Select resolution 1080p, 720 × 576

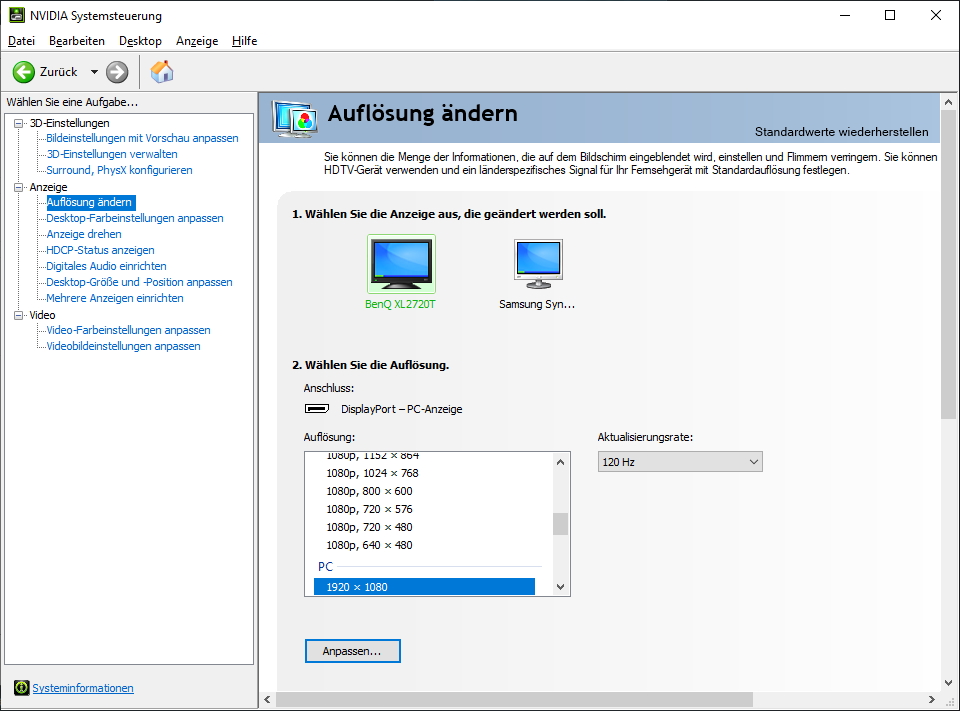(x=369, y=509)
